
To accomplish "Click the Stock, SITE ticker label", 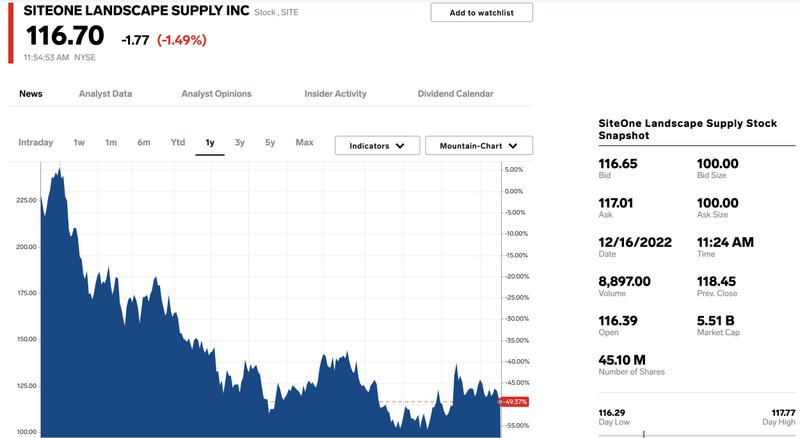I will point(277,12).
